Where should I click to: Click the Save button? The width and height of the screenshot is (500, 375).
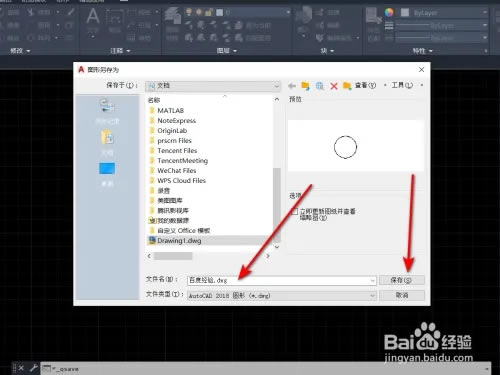coord(402,280)
